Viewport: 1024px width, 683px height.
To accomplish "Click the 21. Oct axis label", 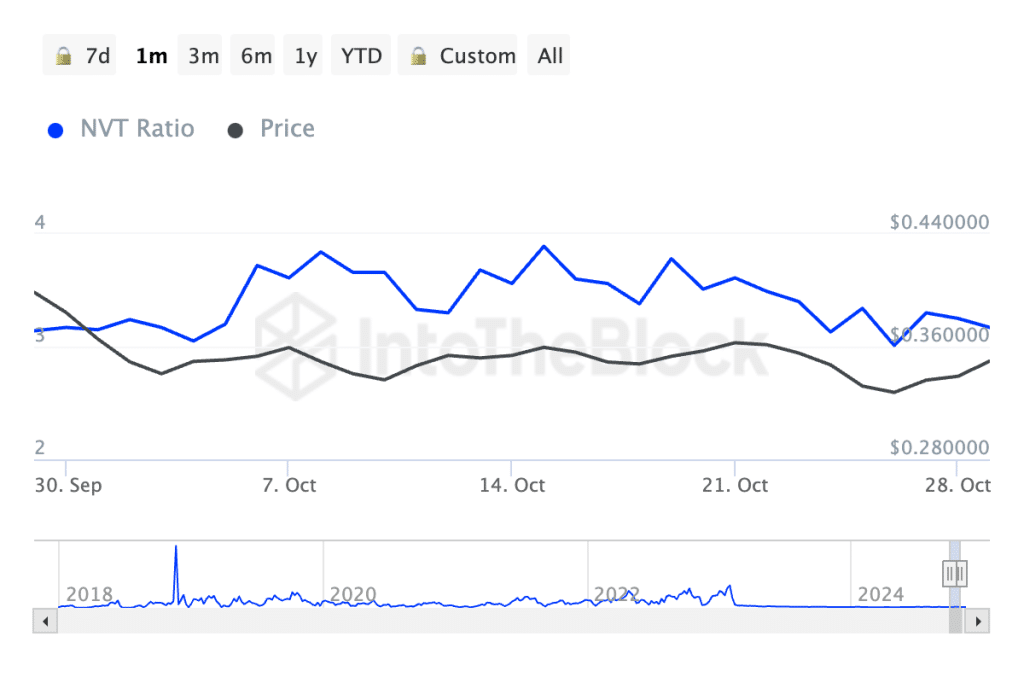I will (x=735, y=485).
